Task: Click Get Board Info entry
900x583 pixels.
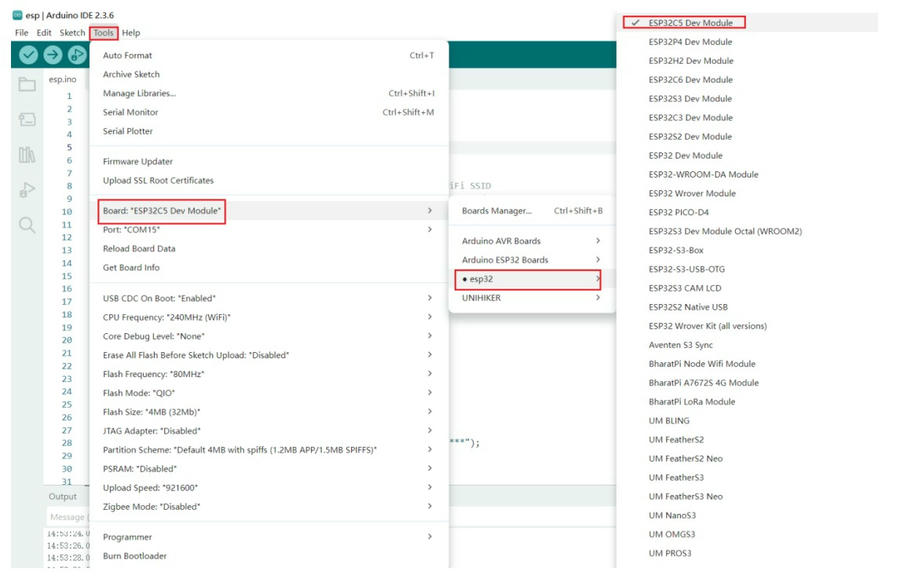Action: 269,267
